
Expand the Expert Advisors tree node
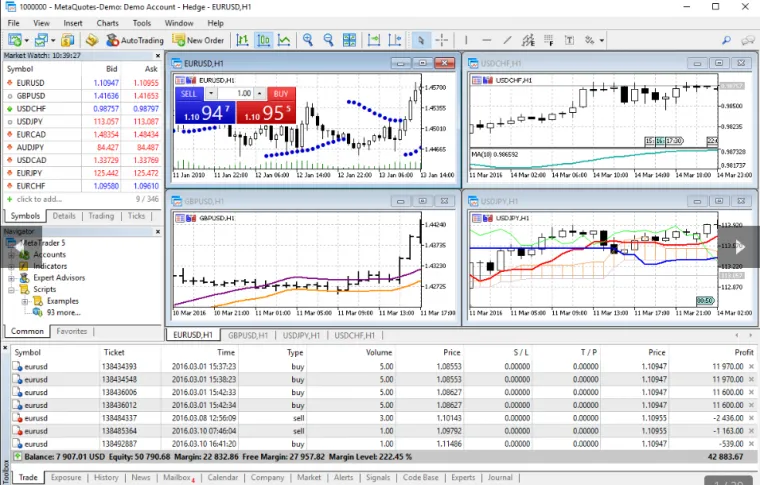pyautogui.click(x=11, y=278)
